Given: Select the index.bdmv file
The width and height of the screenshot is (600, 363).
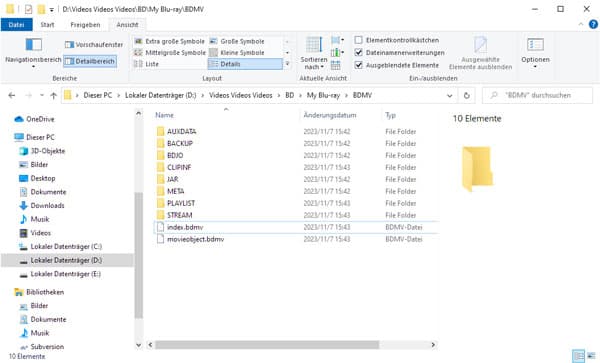Looking at the screenshot, I should click(x=185, y=227).
